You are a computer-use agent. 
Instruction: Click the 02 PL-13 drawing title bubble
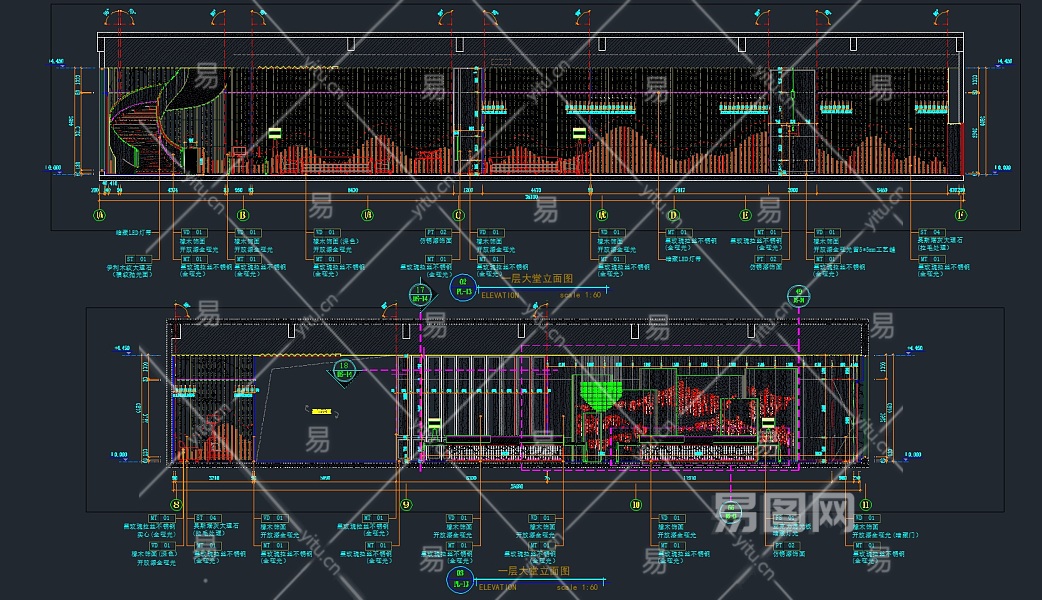click(x=463, y=287)
